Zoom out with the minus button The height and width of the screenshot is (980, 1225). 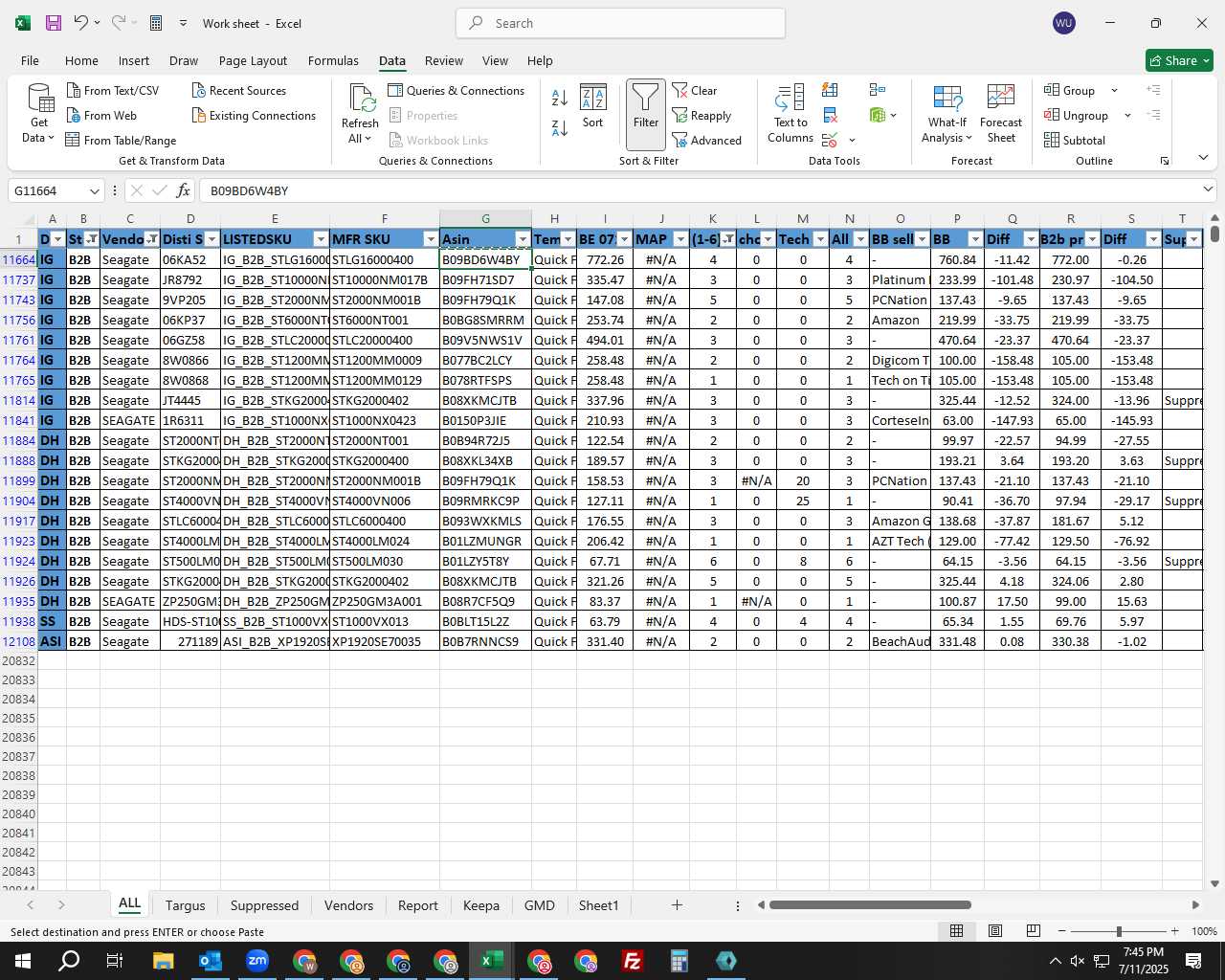(1062, 930)
